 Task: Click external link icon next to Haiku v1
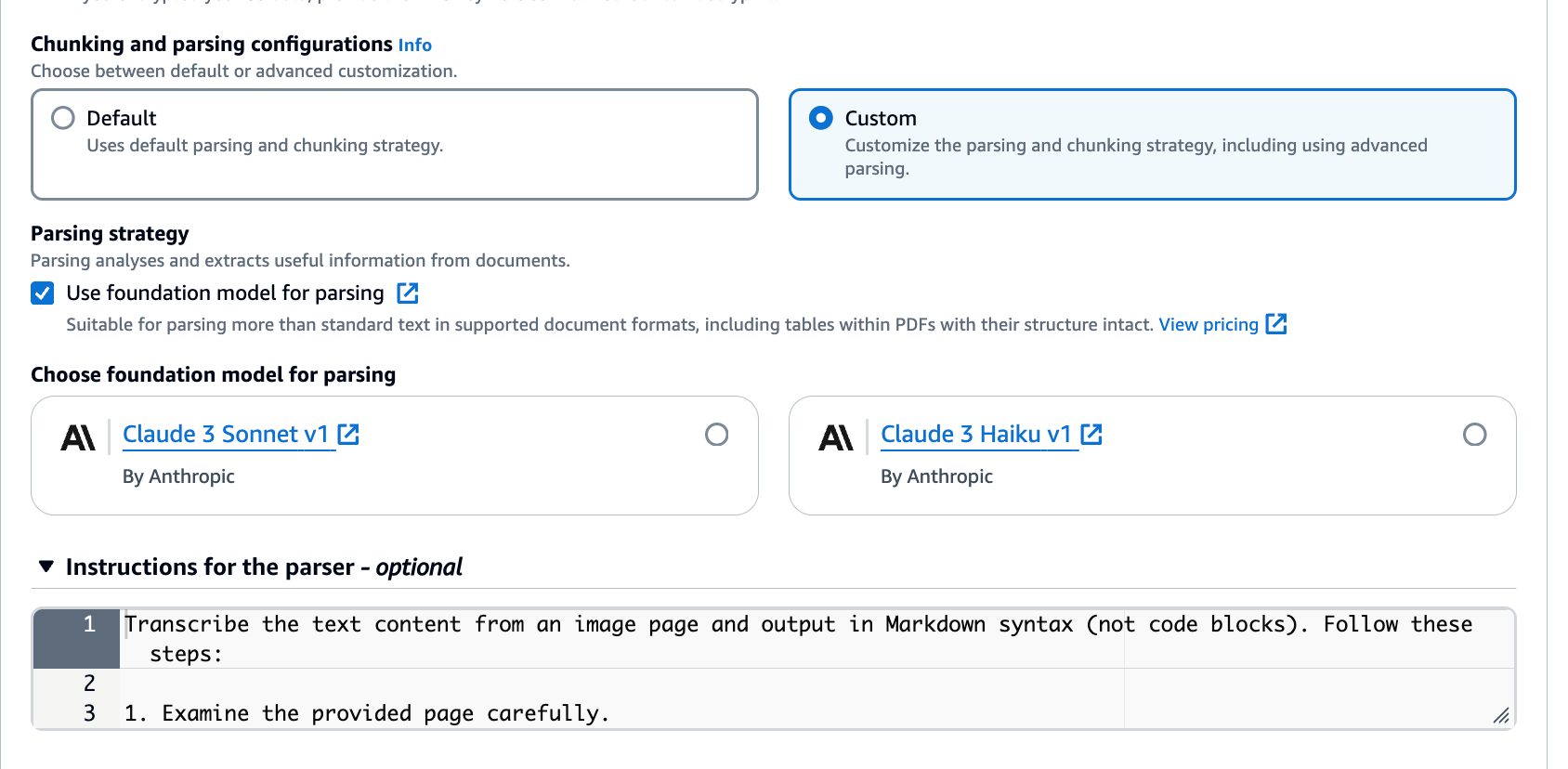[x=1091, y=435]
